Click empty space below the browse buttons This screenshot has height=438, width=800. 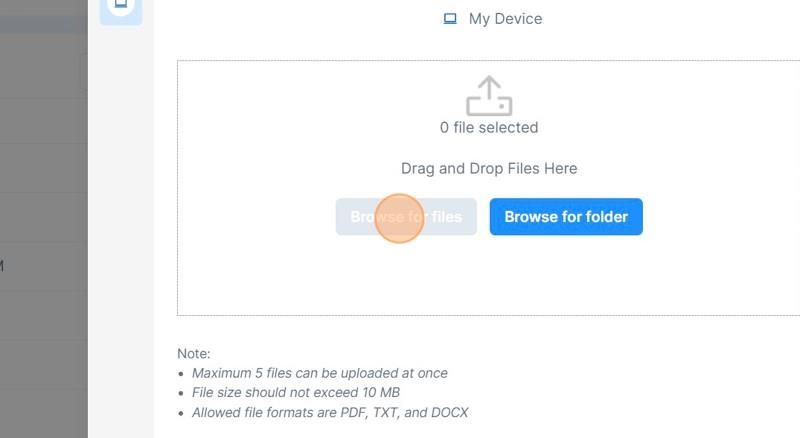[489, 276]
